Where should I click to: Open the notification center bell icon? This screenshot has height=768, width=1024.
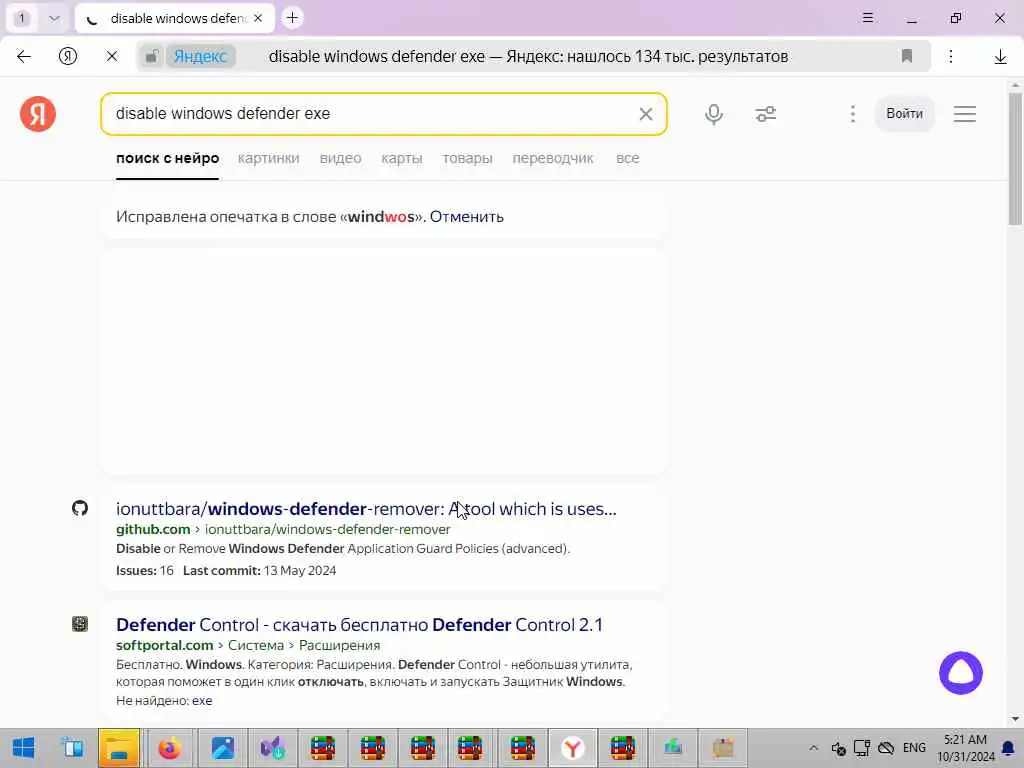(x=1008, y=748)
